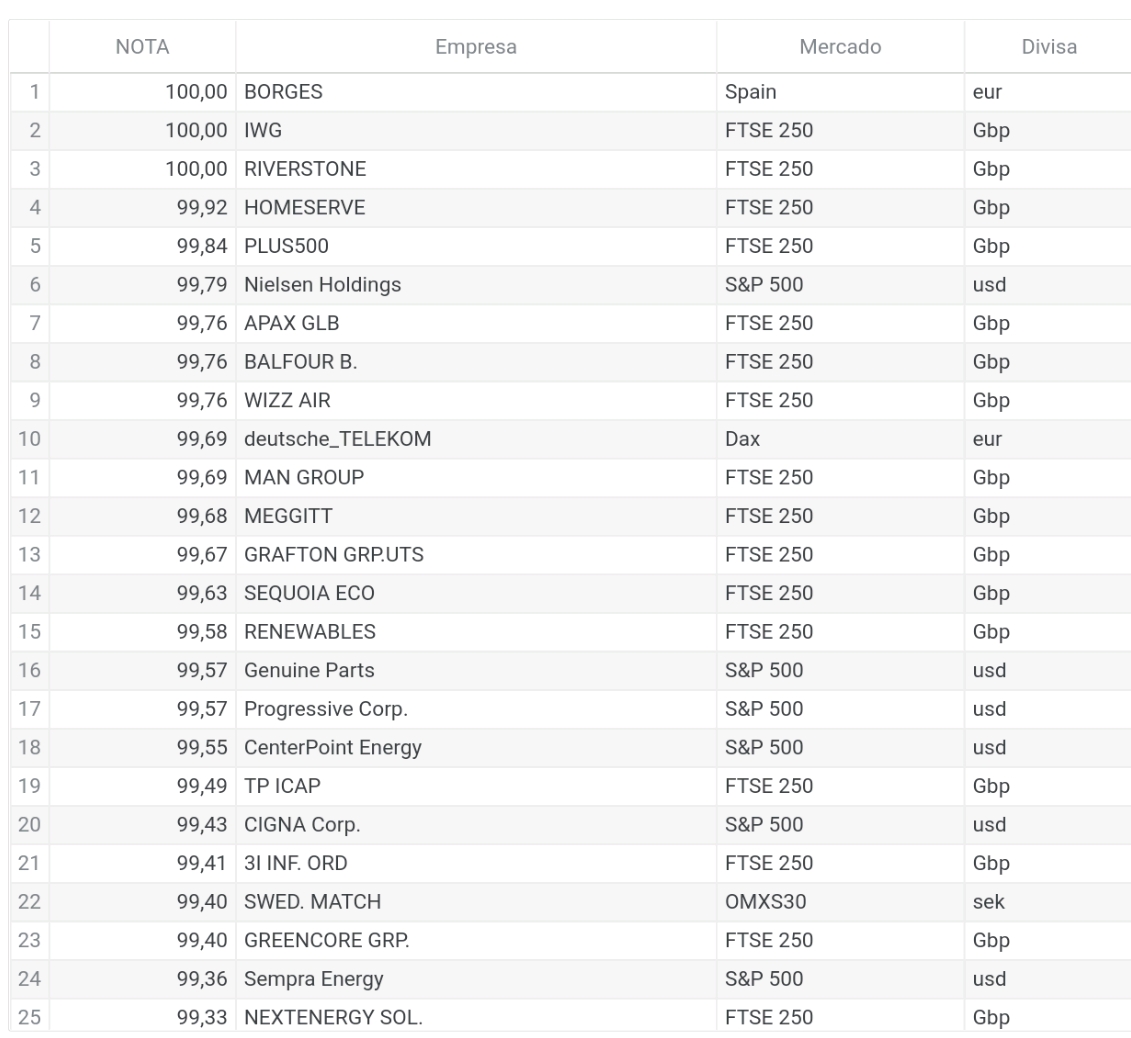The height and width of the screenshot is (1038, 1131).
Task: Select the 99,69 score for deutsche_TELEKOM
Action: tap(142, 439)
